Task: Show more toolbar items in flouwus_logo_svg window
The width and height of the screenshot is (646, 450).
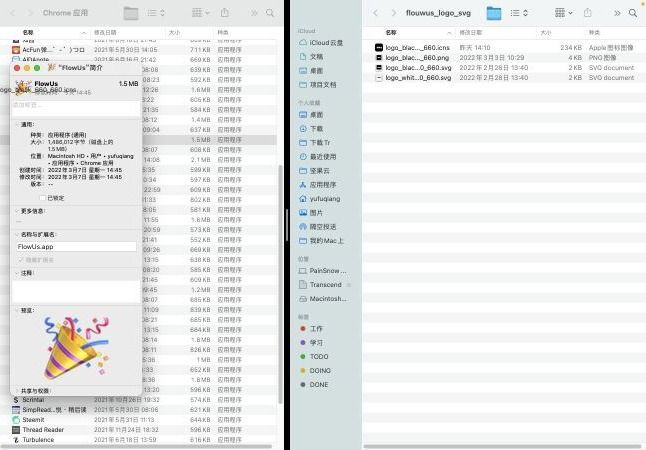Action: [617, 13]
